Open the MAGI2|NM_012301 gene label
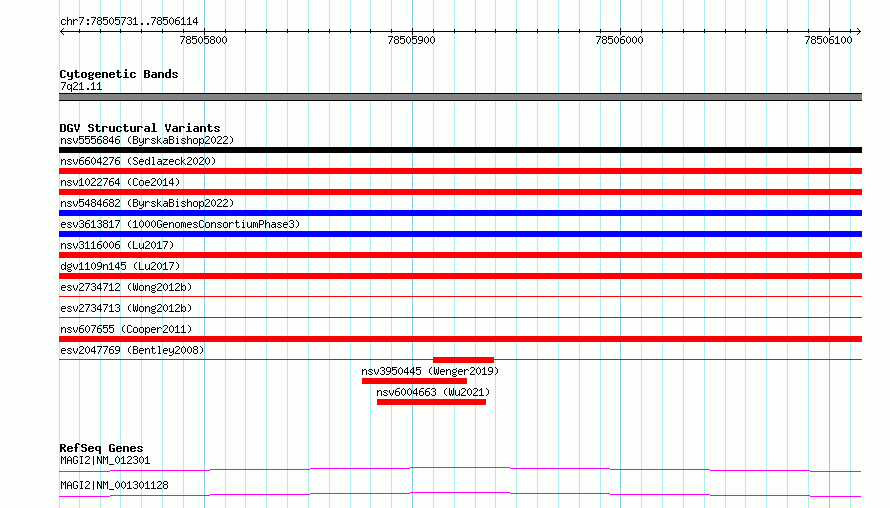This screenshot has width=890, height=508. click(x=105, y=460)
